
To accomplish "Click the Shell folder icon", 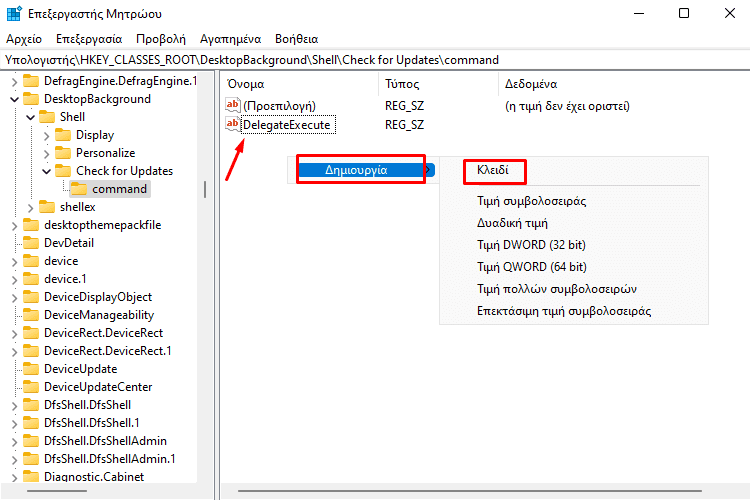I will tap(47, 117).
